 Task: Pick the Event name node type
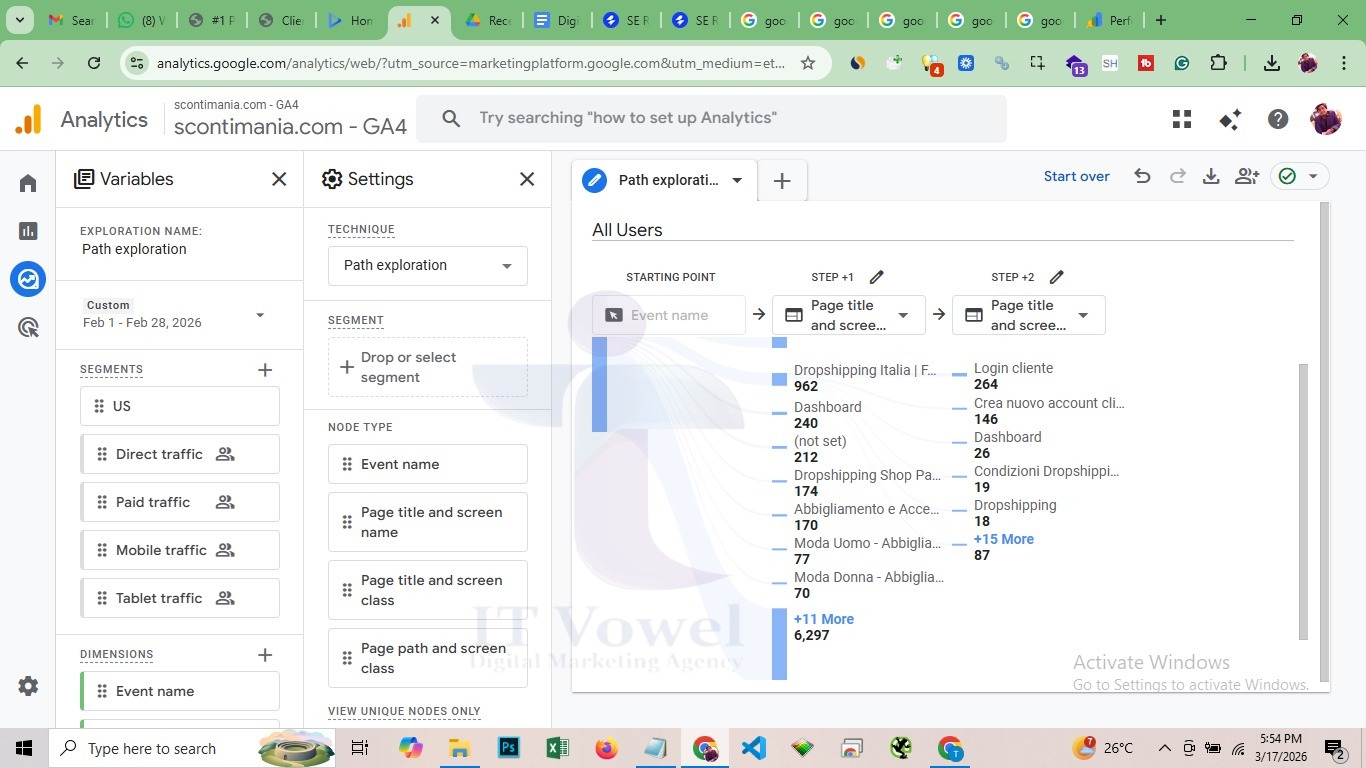428,464
